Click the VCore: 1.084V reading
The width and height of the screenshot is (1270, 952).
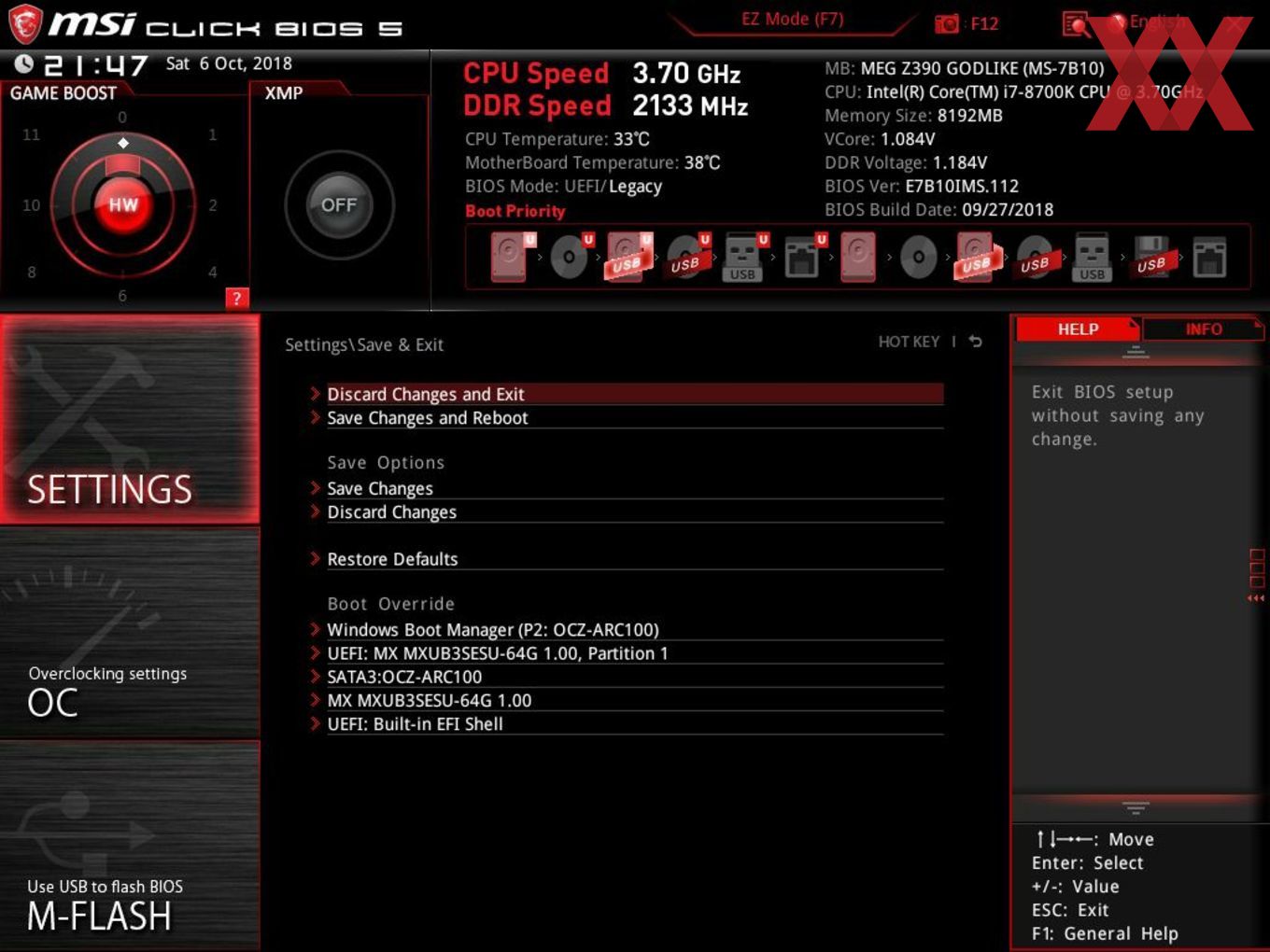[x=880, y=139]
